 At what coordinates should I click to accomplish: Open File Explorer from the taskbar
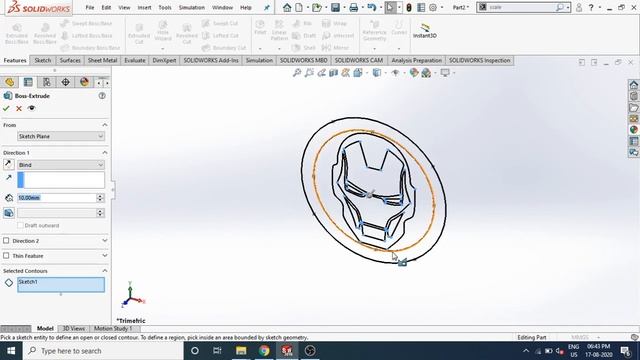pos(241,351)
